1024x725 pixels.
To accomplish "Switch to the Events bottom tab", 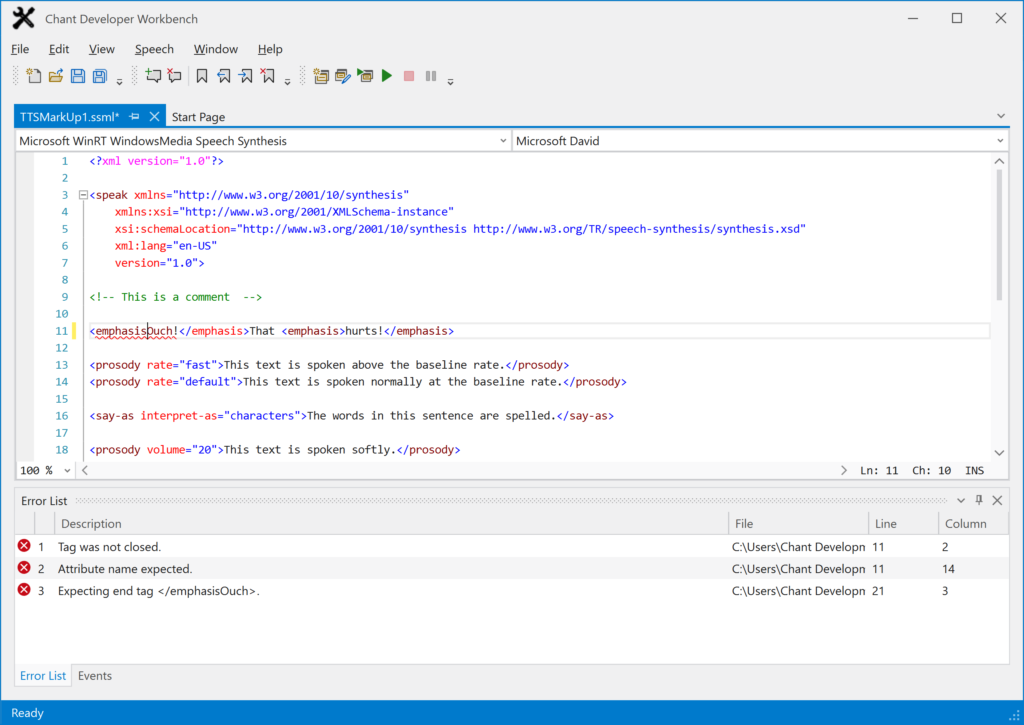I will [x=95, y=676].
